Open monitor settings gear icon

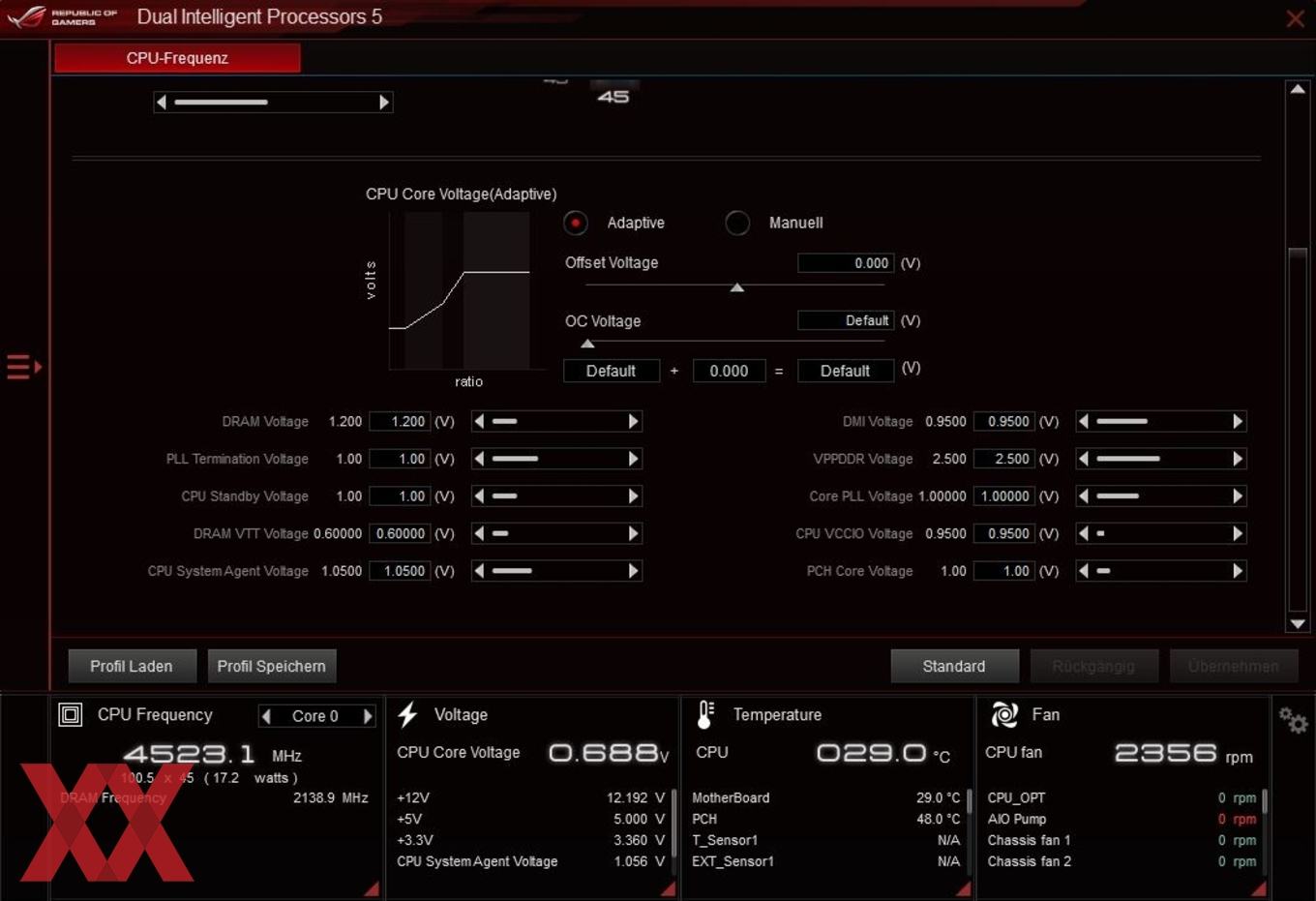coord(1293,720)
